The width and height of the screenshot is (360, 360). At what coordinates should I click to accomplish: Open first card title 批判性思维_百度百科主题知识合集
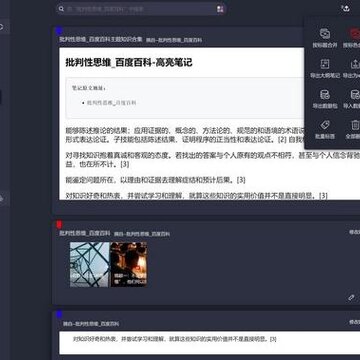tap(101, 40)
